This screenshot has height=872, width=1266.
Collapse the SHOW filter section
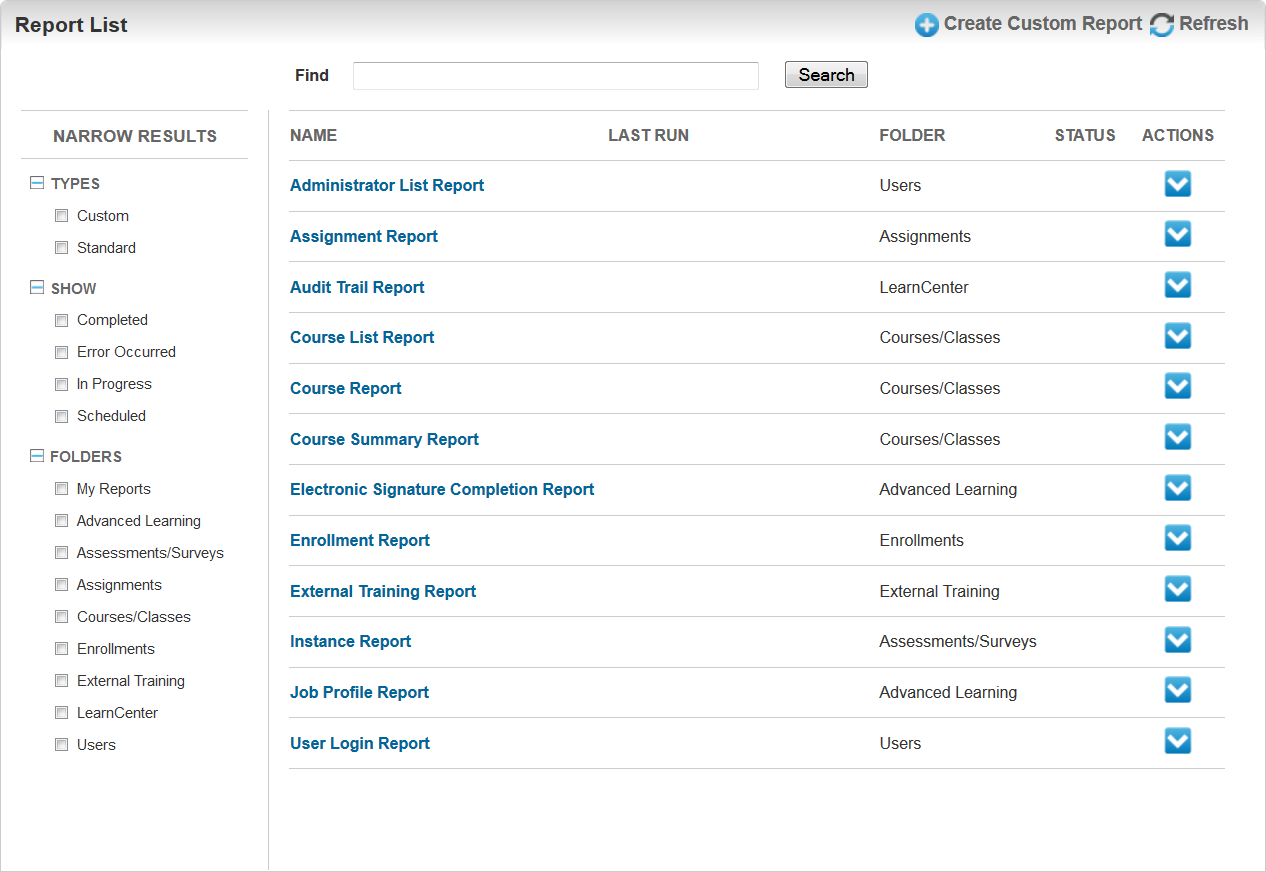click(x=37, y=288)
